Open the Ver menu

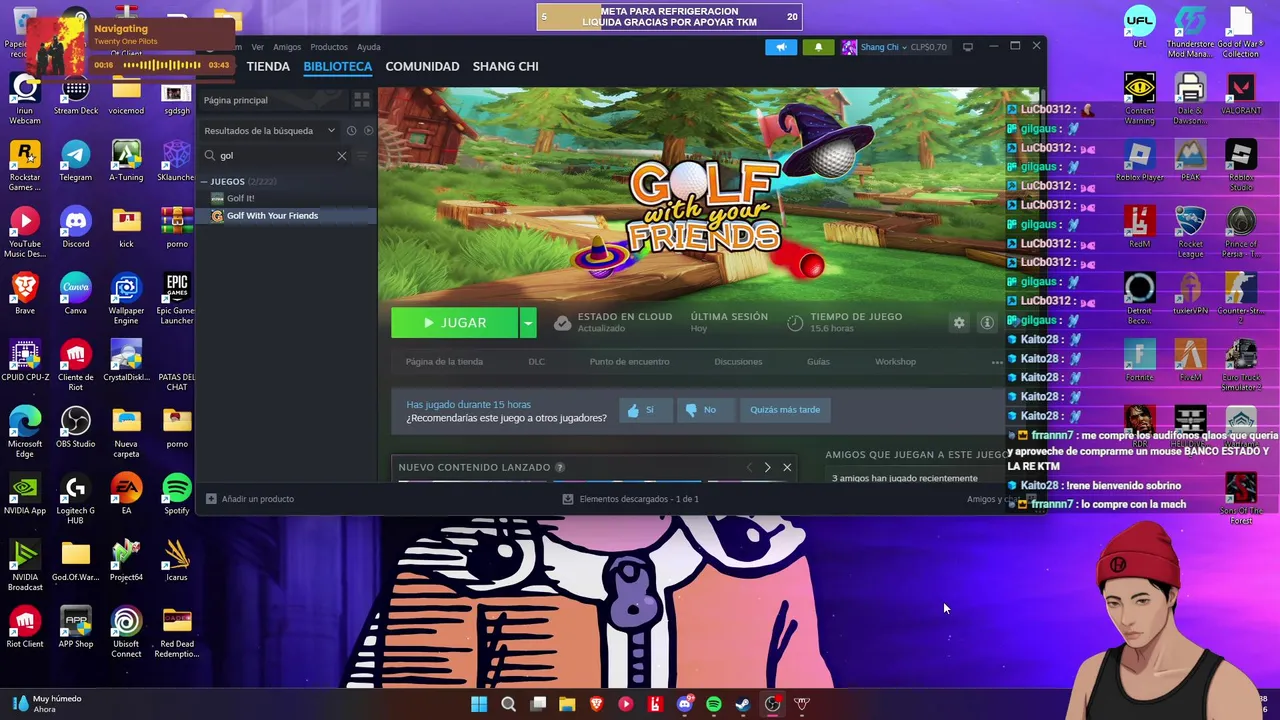click(x=257, y=47)
